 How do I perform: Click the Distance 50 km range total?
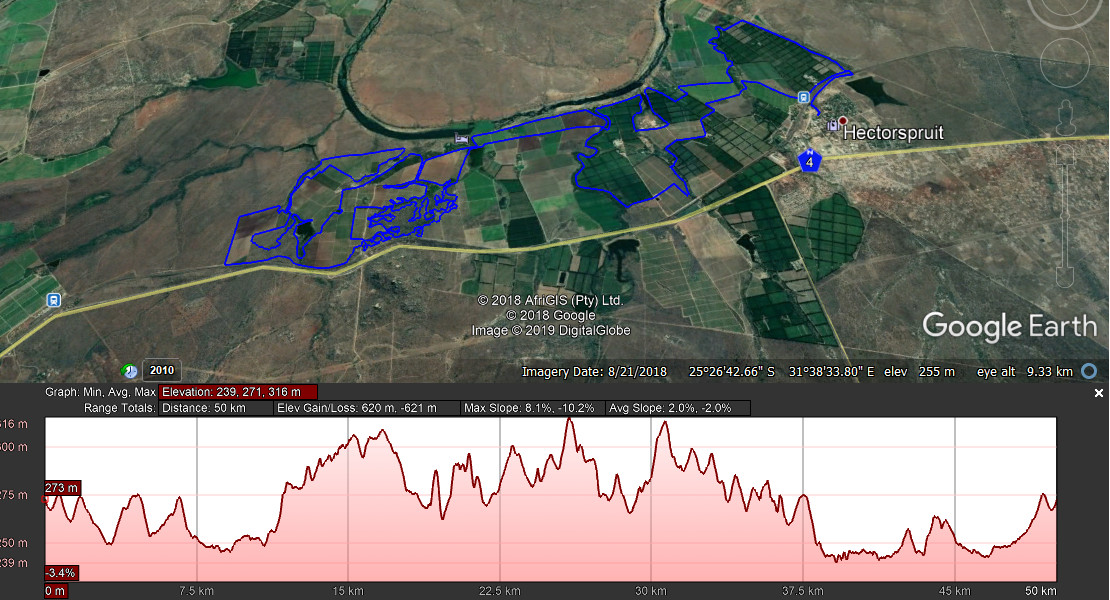pyautogui.click(x=214, y=408)
